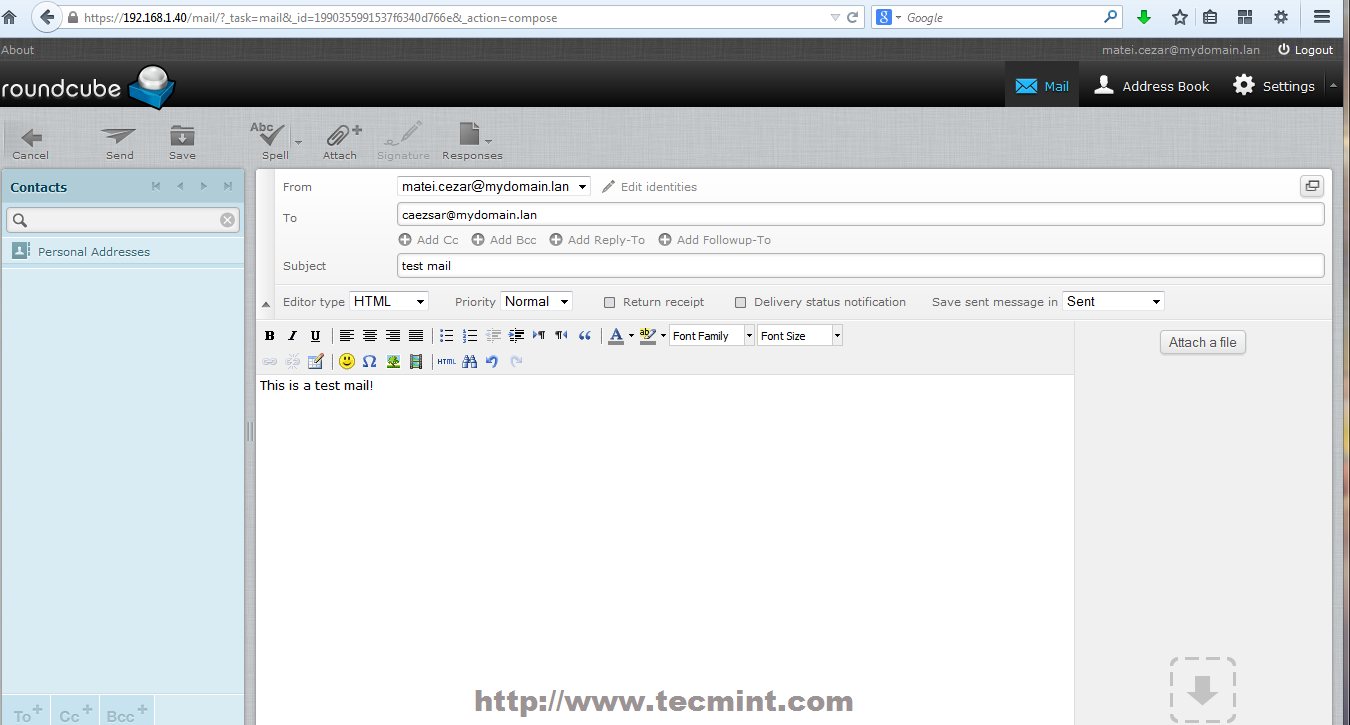Open the Font Size dropdown
Image resolution: width=1350 pixels, height=725 pixels.
(800, 336)
